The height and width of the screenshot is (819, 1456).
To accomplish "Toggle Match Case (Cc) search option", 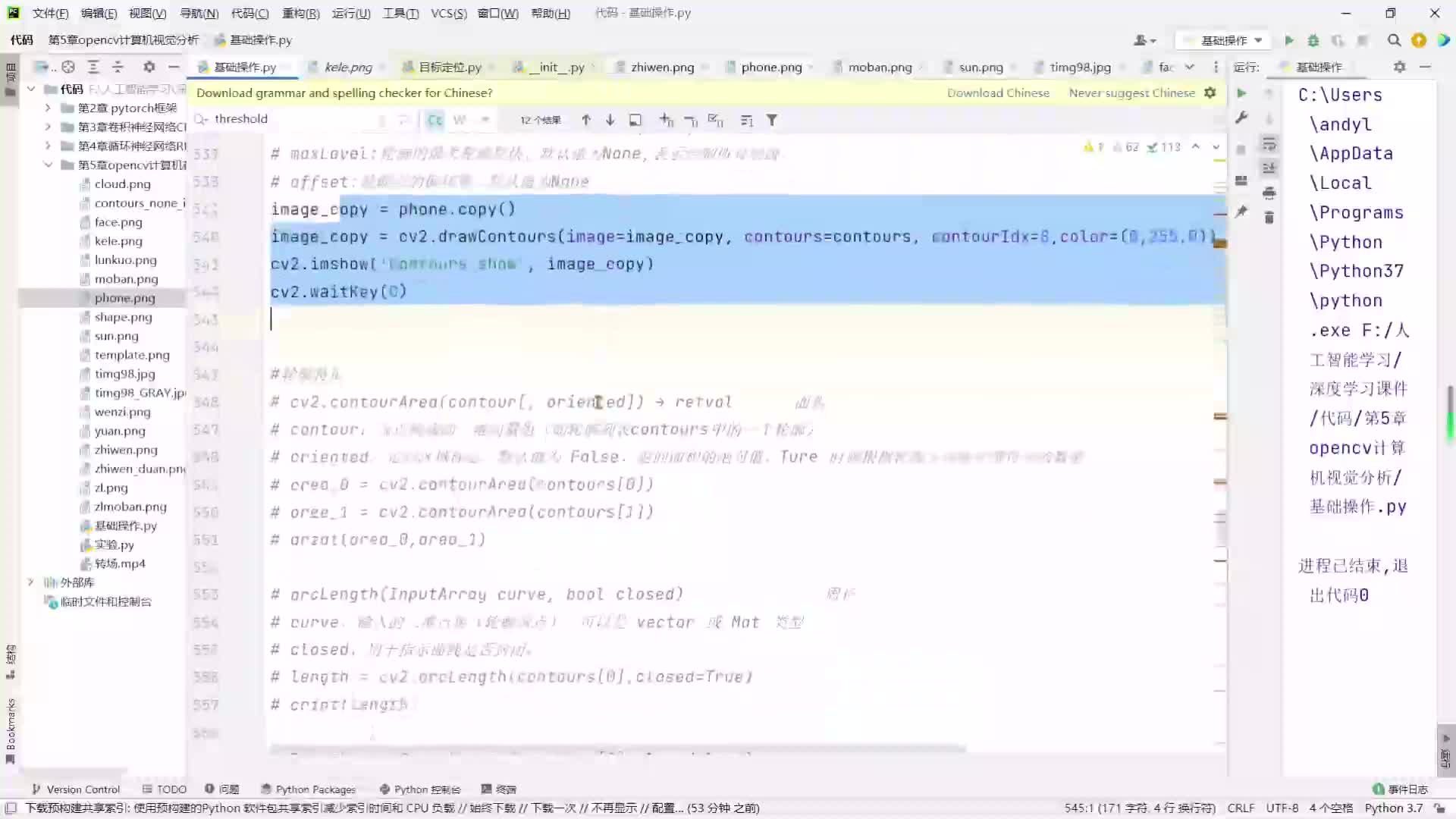I will coord(435,120).
